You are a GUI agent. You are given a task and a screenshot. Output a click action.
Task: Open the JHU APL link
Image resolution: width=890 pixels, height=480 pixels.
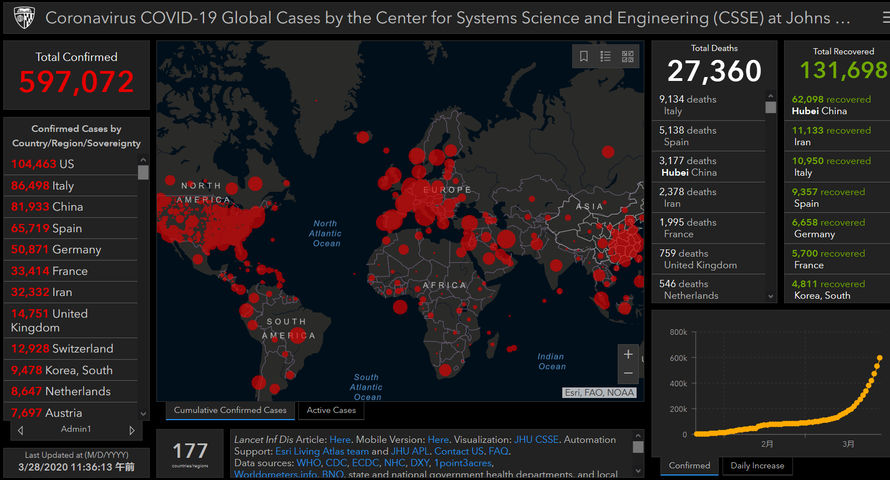(x=410, y=452)
